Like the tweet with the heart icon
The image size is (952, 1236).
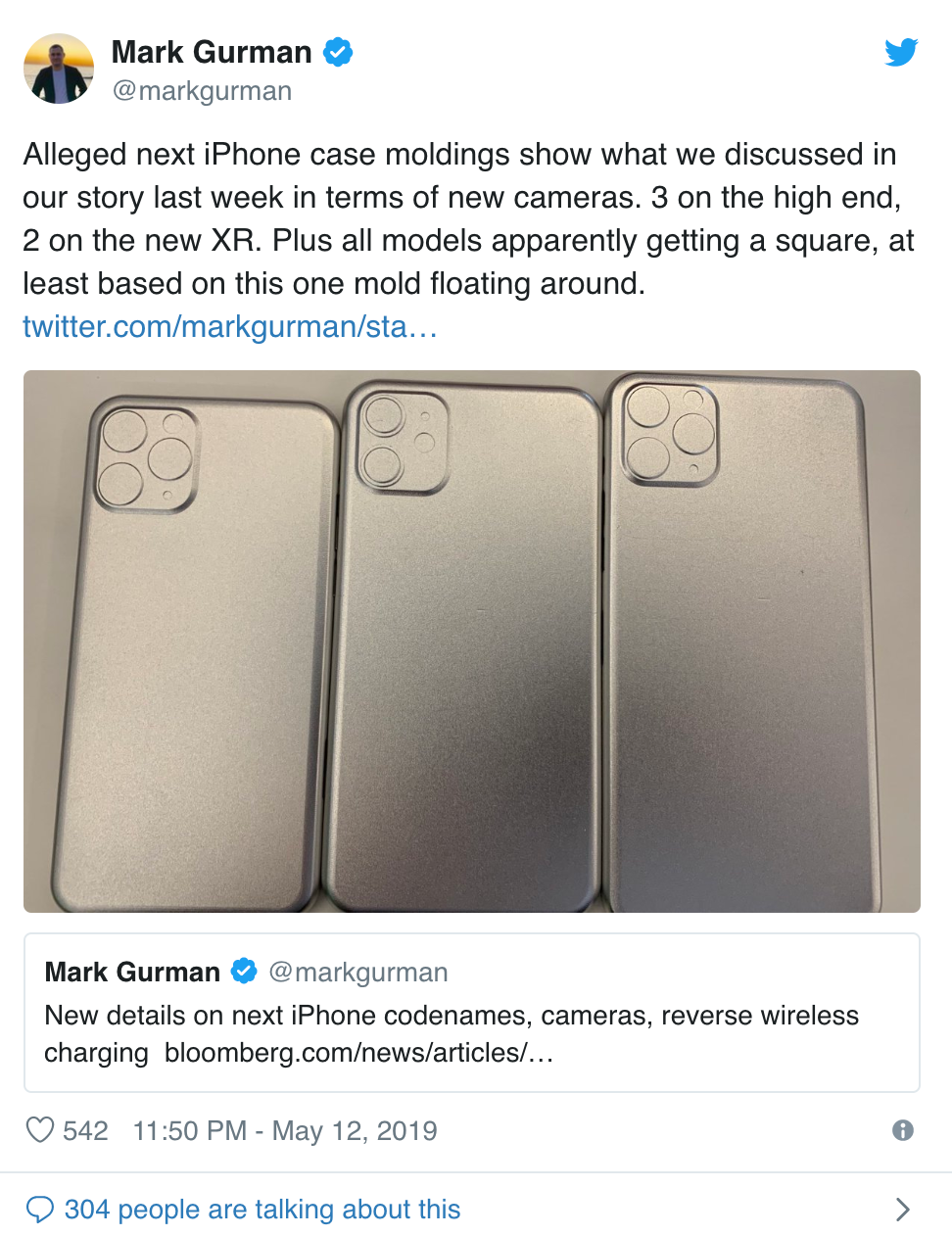40,1130
